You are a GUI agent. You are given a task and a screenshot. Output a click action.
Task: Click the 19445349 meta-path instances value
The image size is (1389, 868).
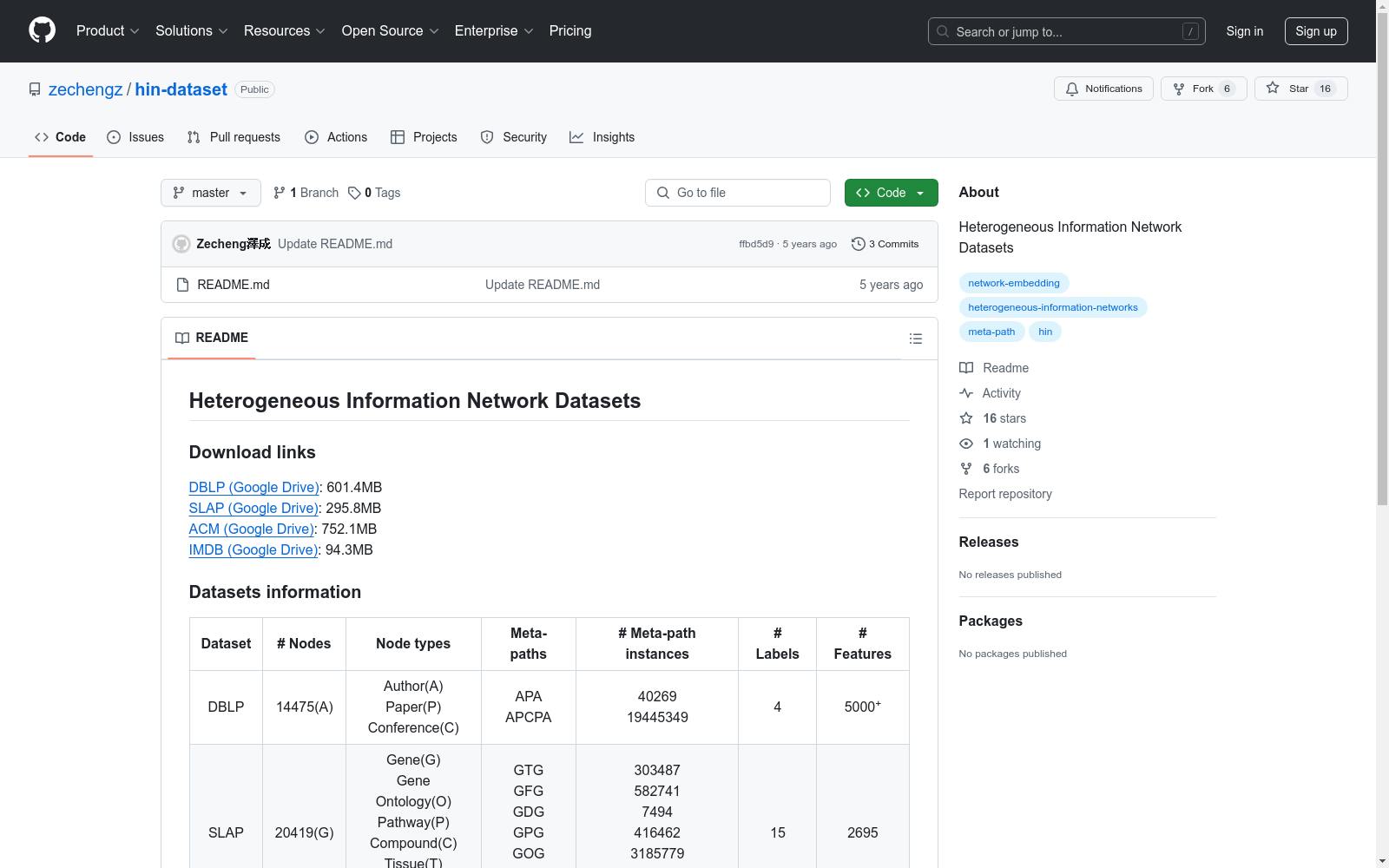657,717
